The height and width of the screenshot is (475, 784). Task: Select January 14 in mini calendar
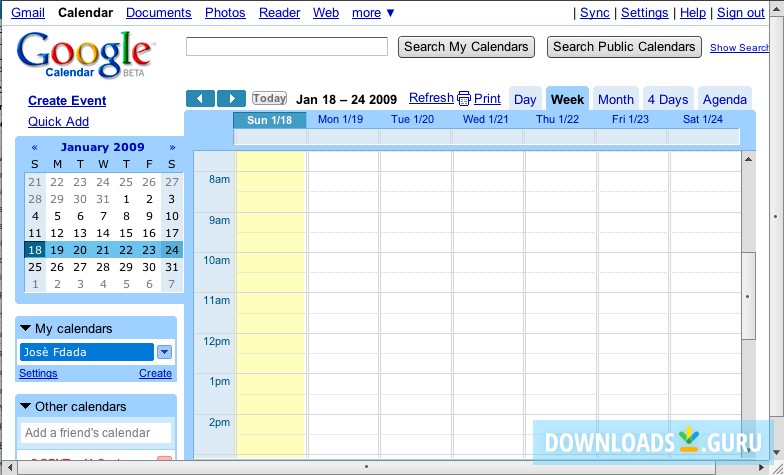tap(103, 233)
